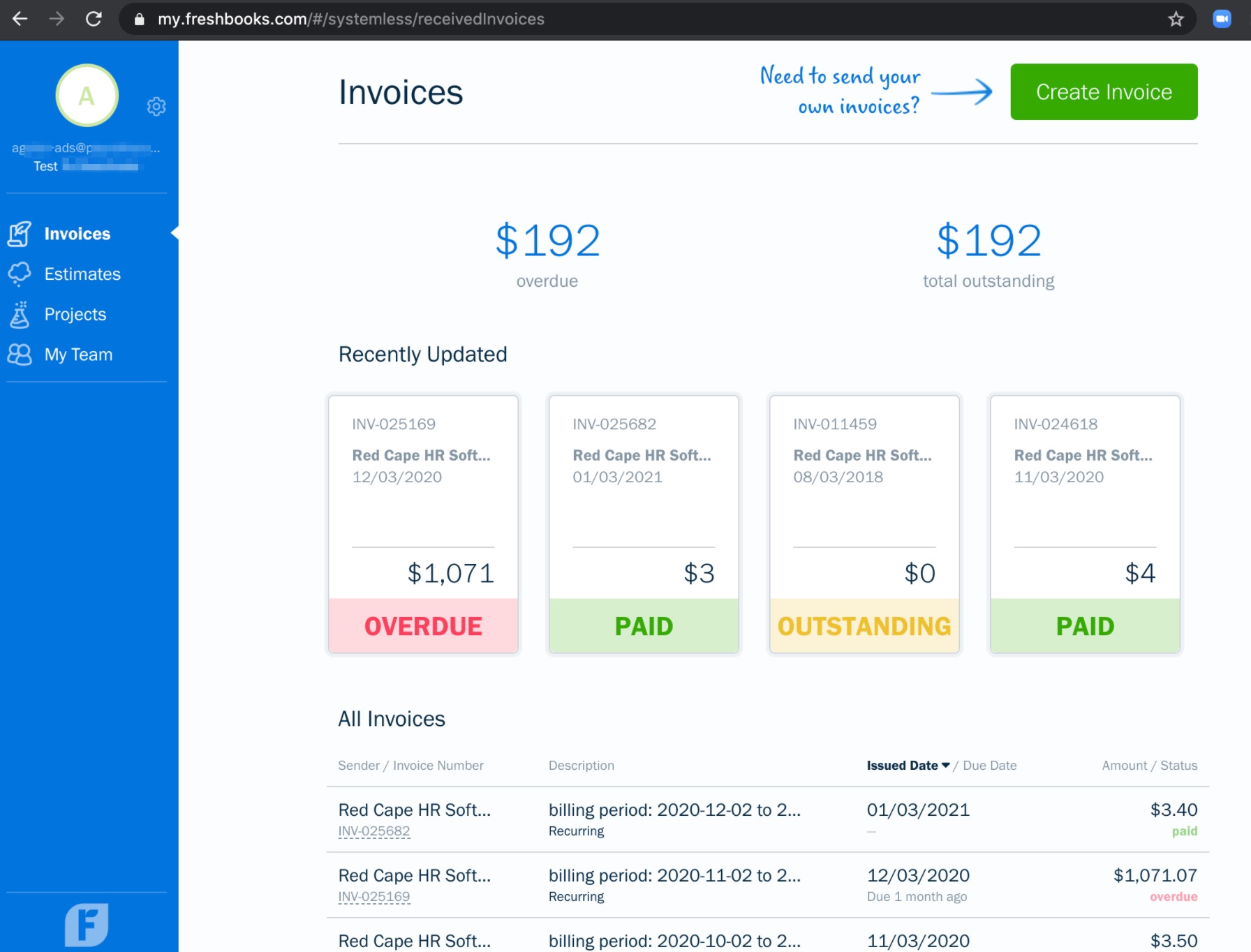Viewport: 1251px width, 952px height.
Task: Select the Estimates icon in the sidebar
Action: pos(20,274)
